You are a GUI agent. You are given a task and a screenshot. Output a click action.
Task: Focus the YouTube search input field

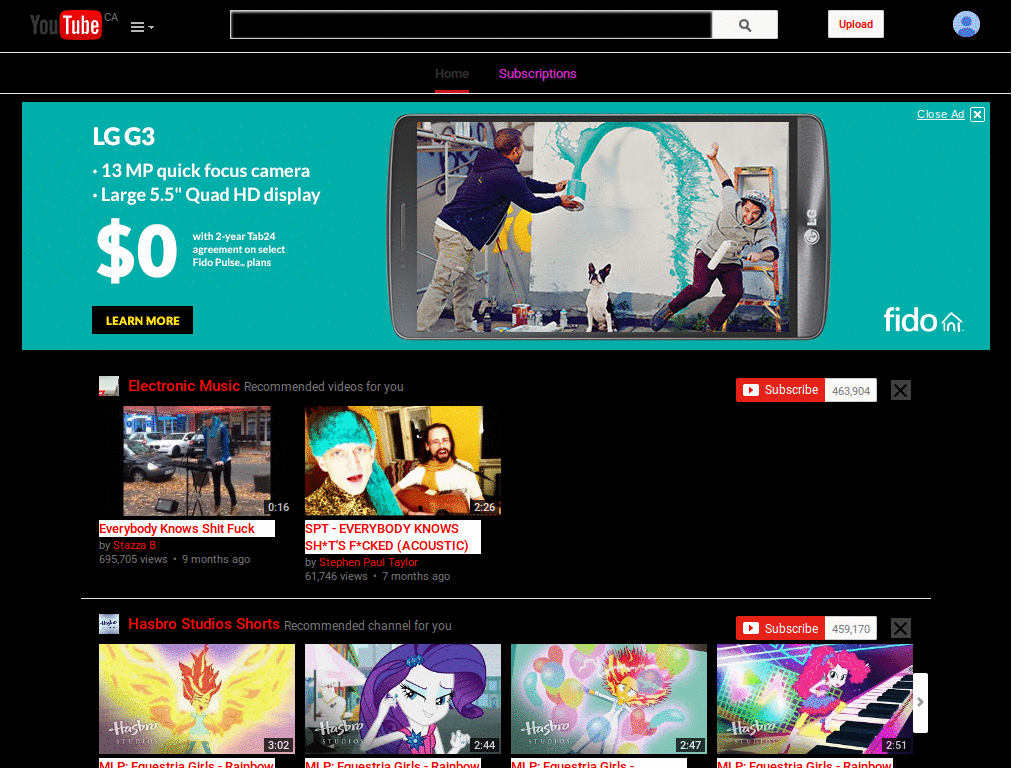471,25
